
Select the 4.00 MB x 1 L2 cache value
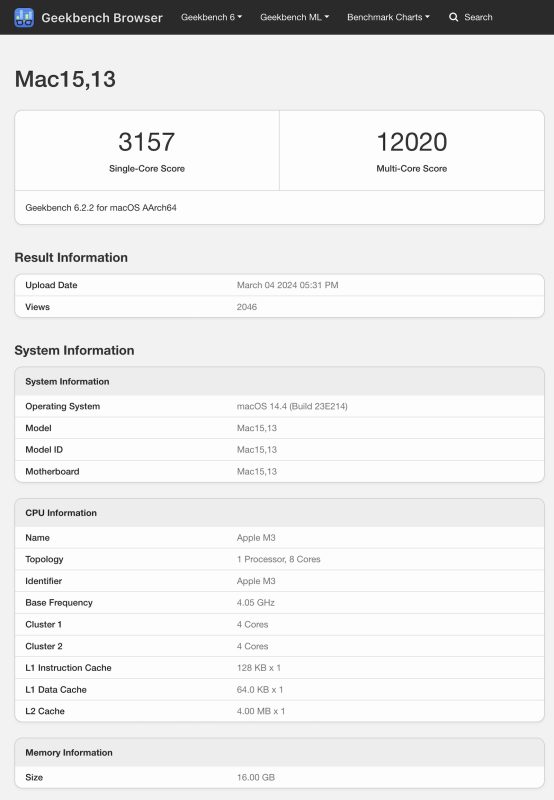261,711
